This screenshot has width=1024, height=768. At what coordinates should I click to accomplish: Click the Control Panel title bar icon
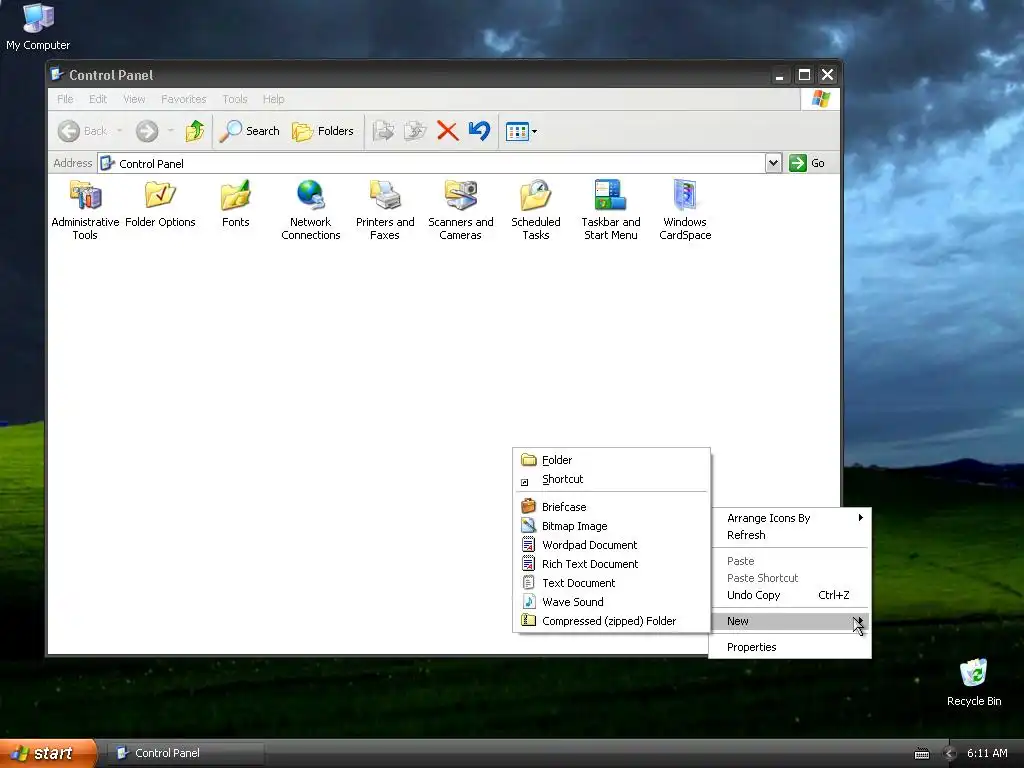tap(57, 74)
